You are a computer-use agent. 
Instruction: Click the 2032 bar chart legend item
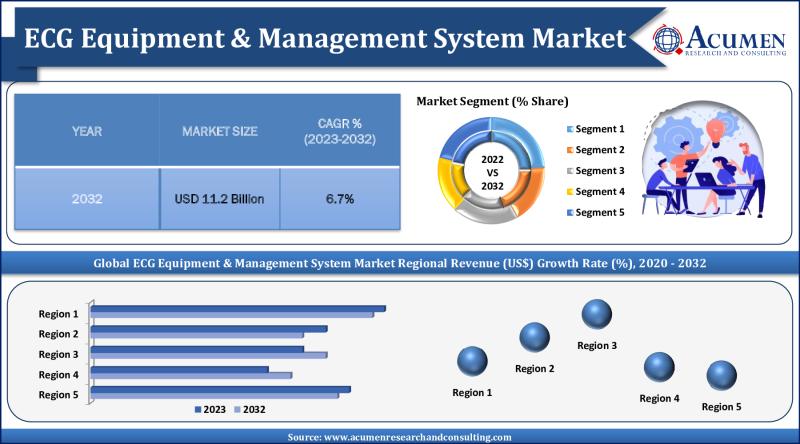click(x=248, y=410)
